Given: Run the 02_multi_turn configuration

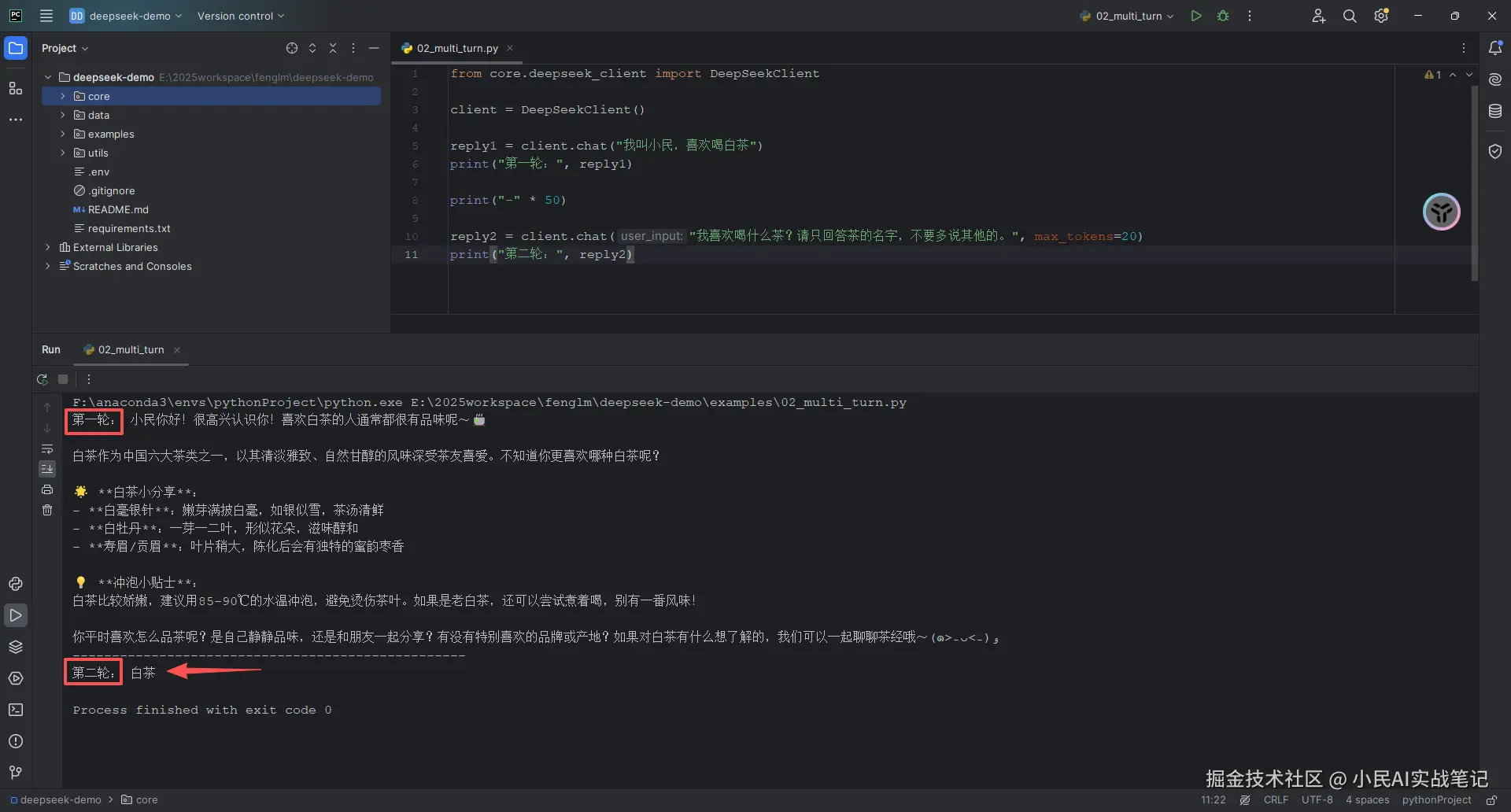Looking at the screenshot, I should tap(1196, 16).
